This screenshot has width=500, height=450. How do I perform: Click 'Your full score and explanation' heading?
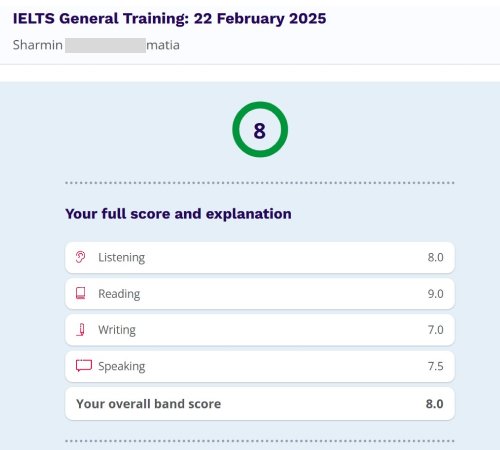178,214
